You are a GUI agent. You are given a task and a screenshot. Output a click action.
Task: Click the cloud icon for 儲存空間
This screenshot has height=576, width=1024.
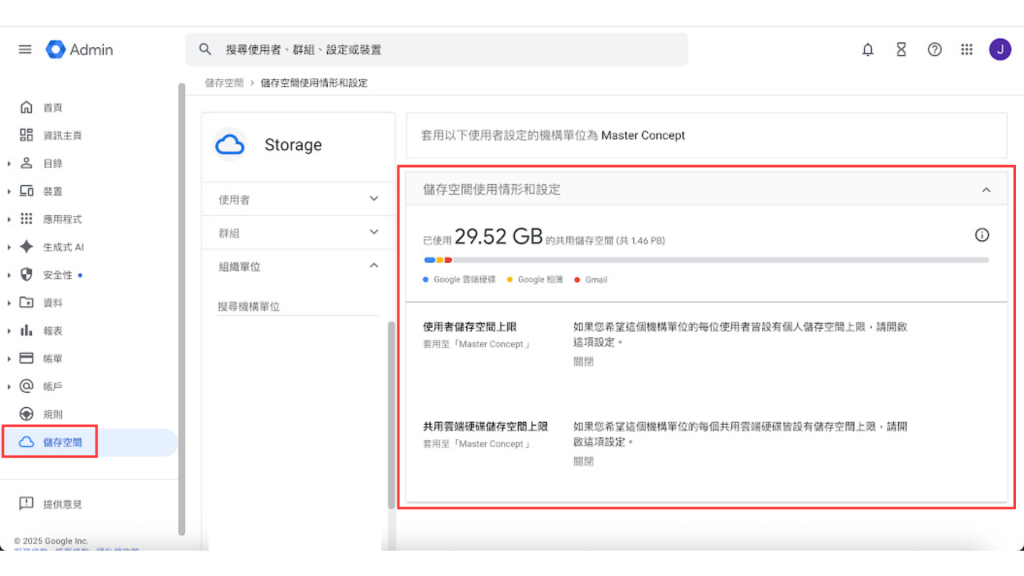26,442
